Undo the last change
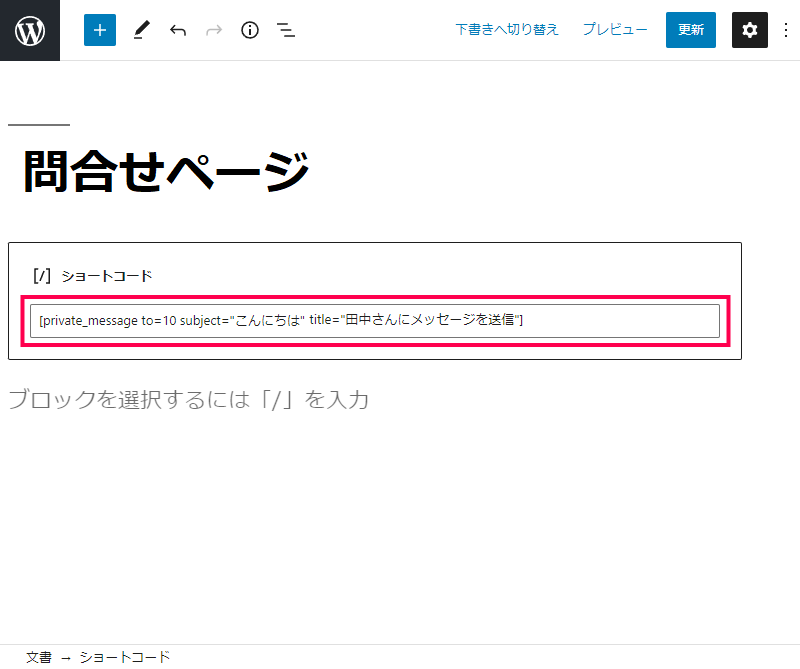 point(178,31)
